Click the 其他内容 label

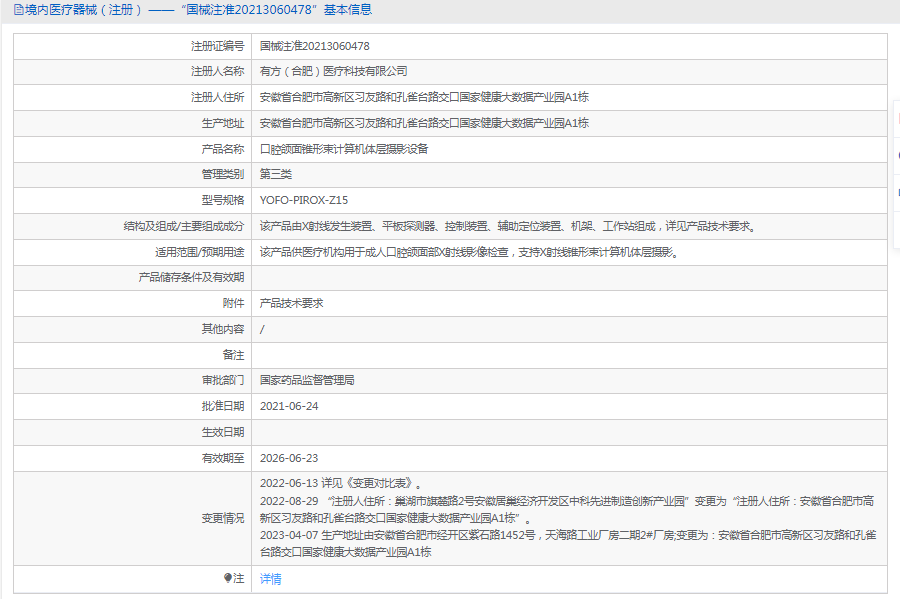223,329
